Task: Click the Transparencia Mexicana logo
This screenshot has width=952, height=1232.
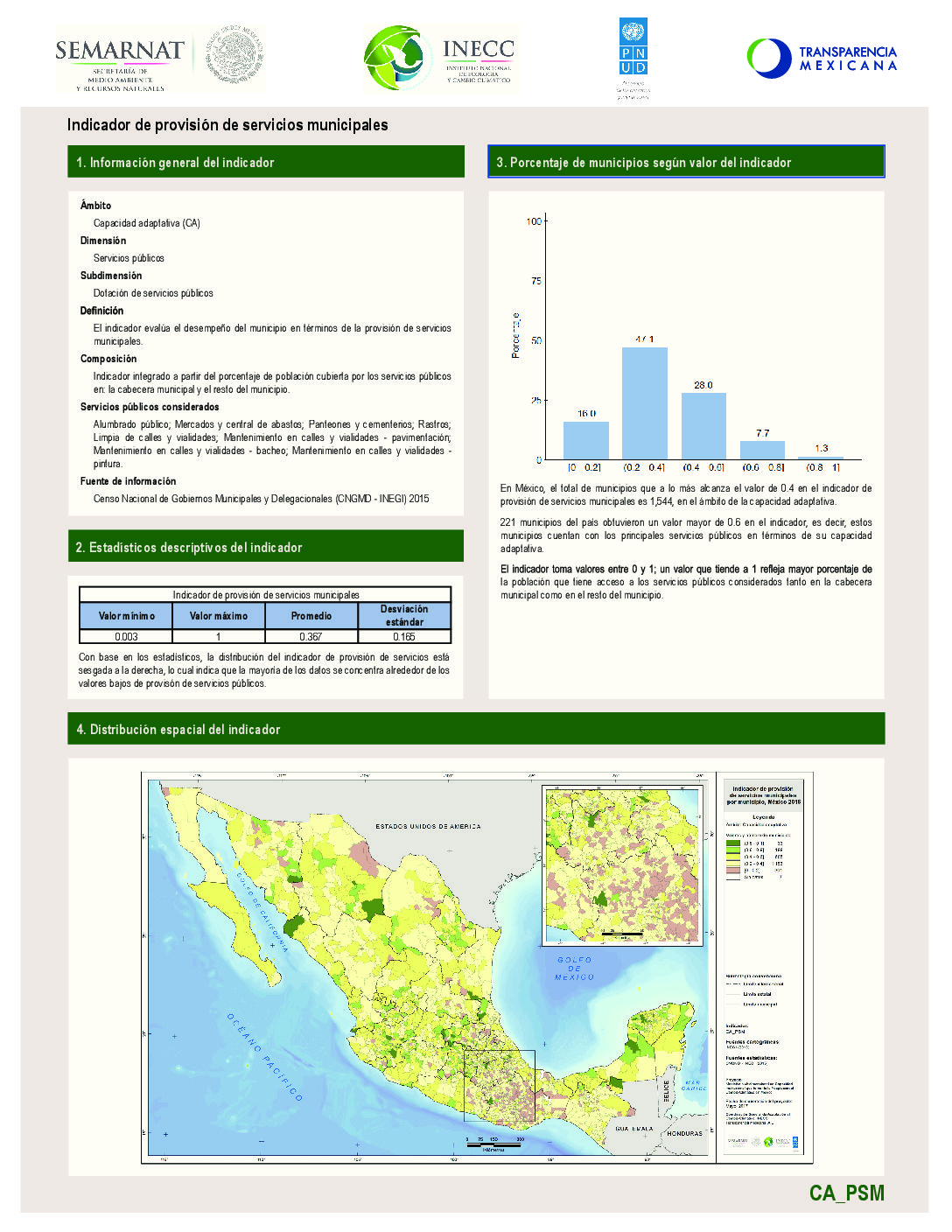Action: (x=822, y=58)
